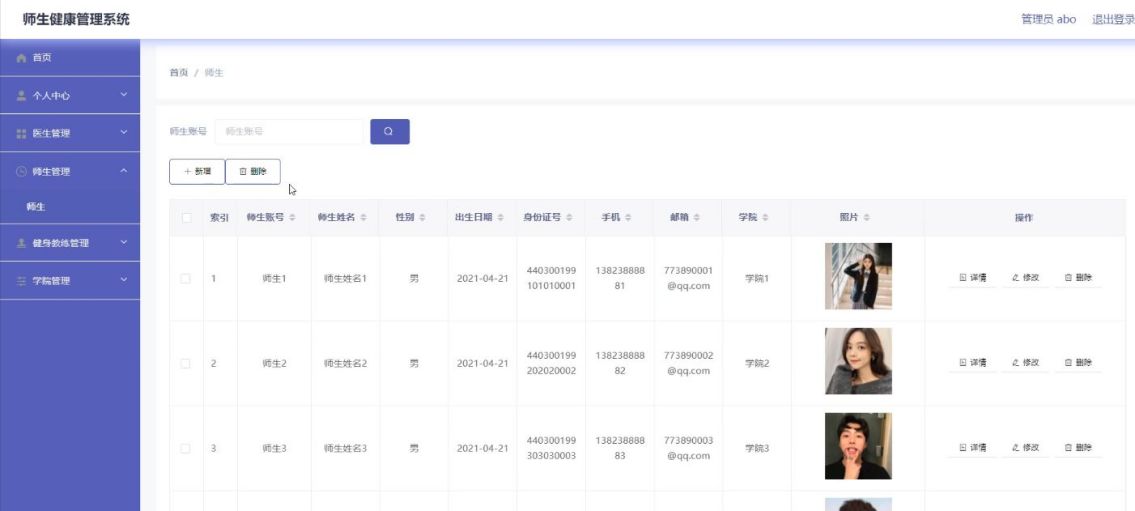Image resolution: width=1135 pixels, height=511 pixels.
Task: Expand the 健身教练管理 chevron
Action: (124, 242)
